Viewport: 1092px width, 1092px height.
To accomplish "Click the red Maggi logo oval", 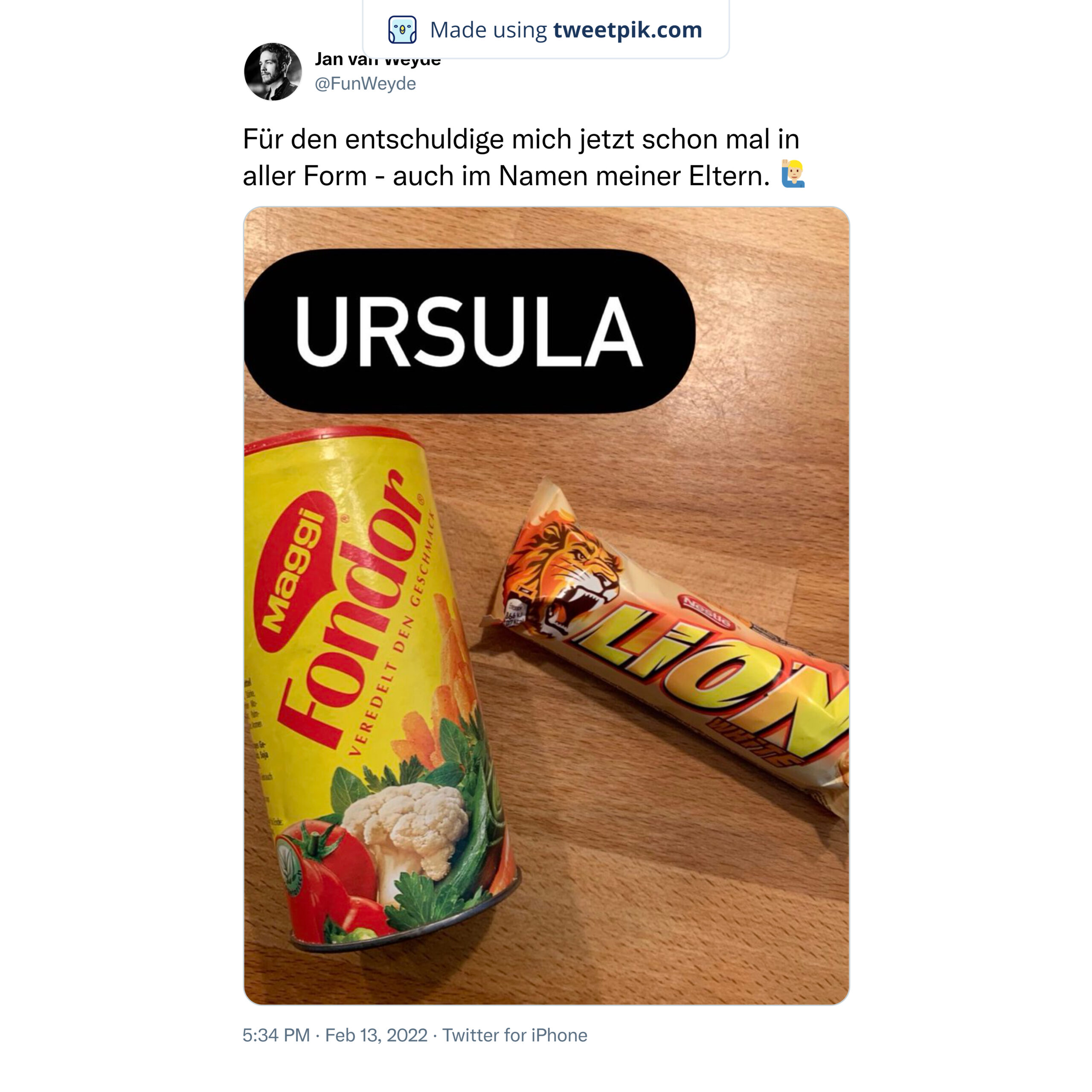I will coord(293,572).
